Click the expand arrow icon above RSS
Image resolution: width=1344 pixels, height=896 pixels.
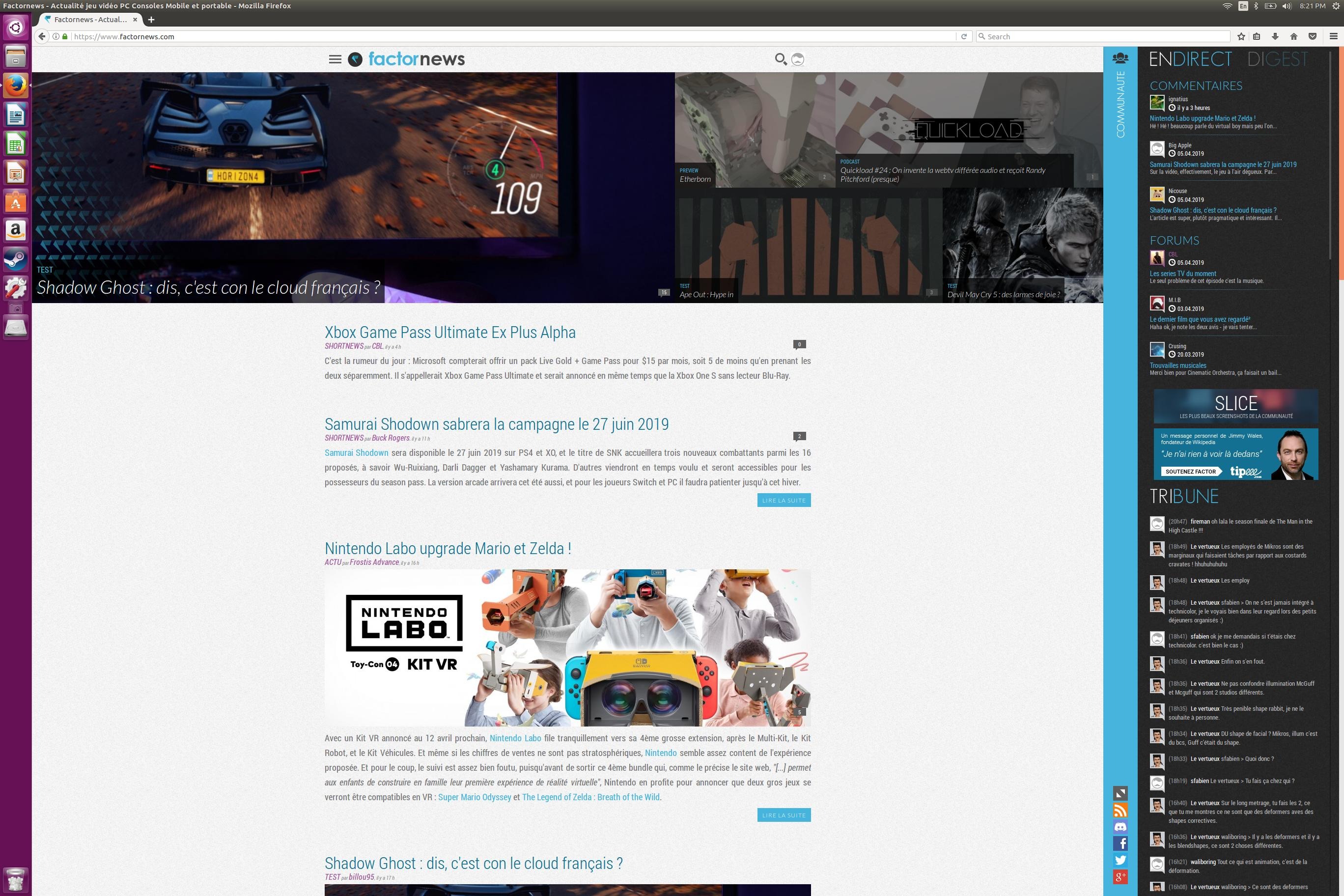coord(1120,793)
